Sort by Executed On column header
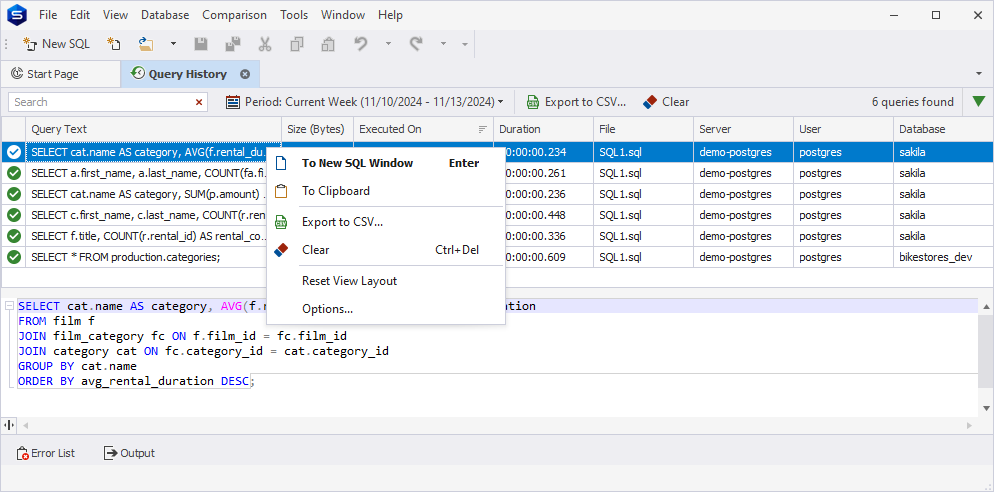The height and width of the screenshot is (492, 994). [423, 129]
